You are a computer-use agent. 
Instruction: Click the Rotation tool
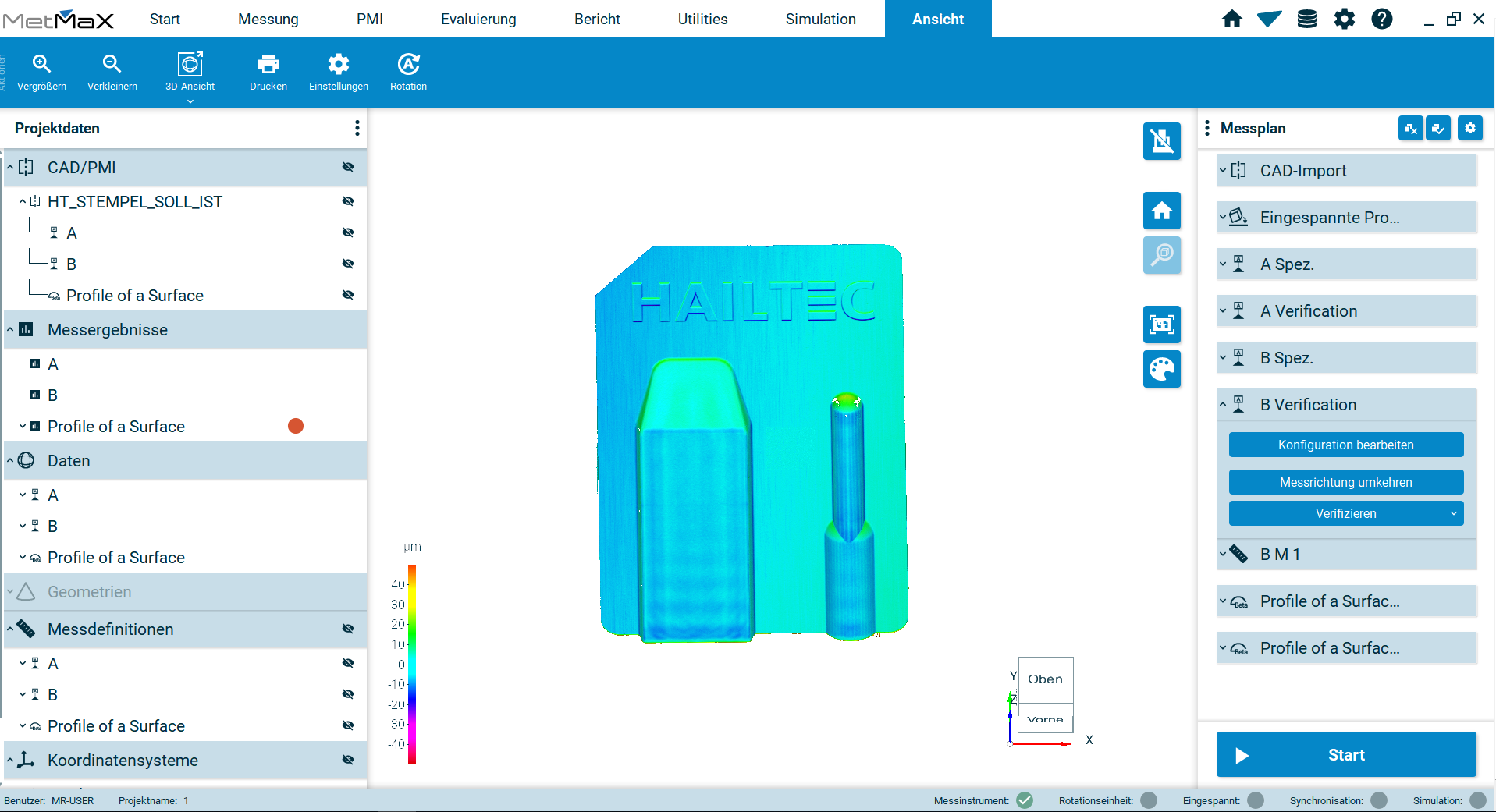click(x=408, y=72)
